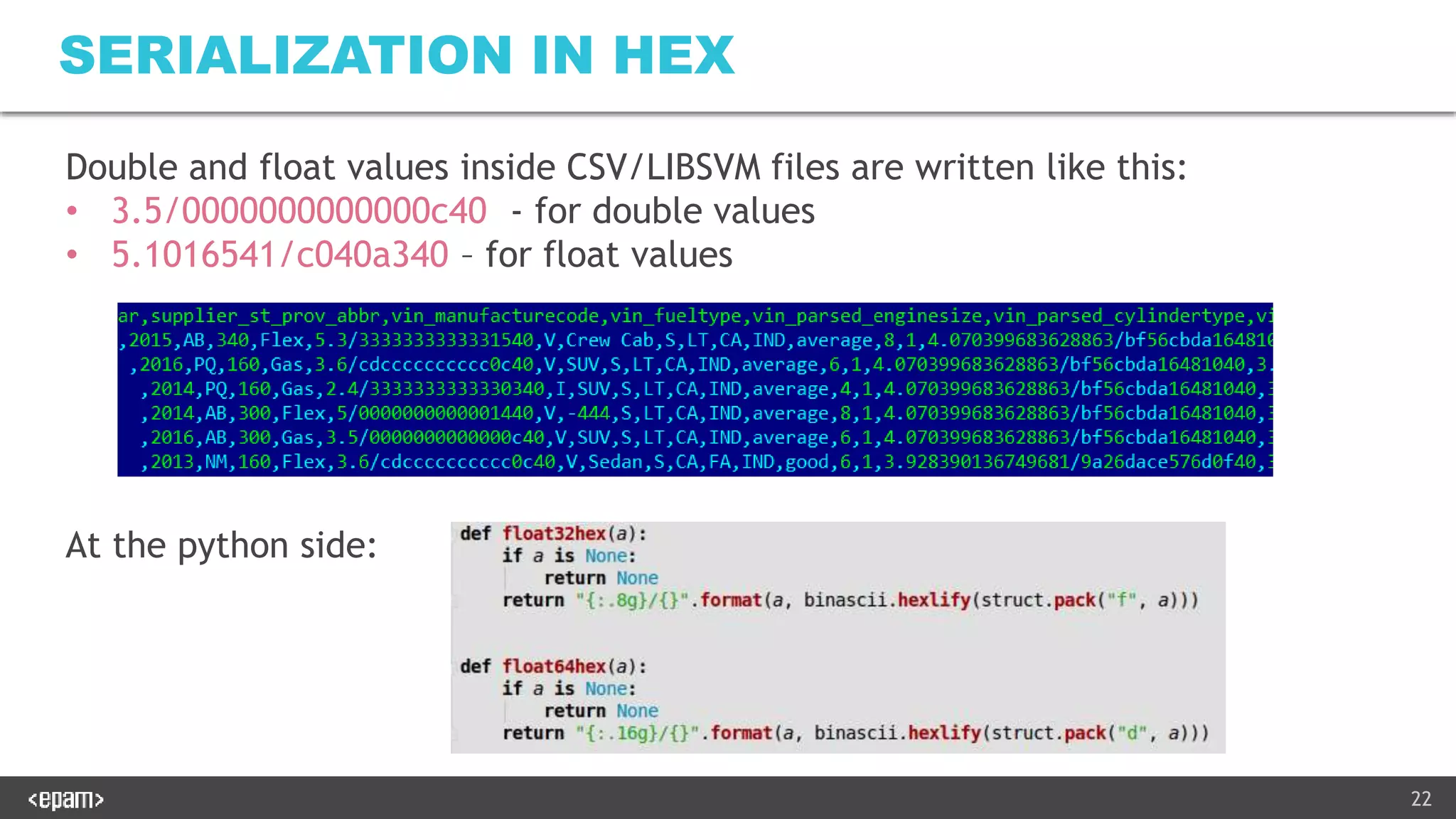Click the 'def float64hex(a):' code line
Viewport: 1456px width, 819px height.
click(553, 667)
